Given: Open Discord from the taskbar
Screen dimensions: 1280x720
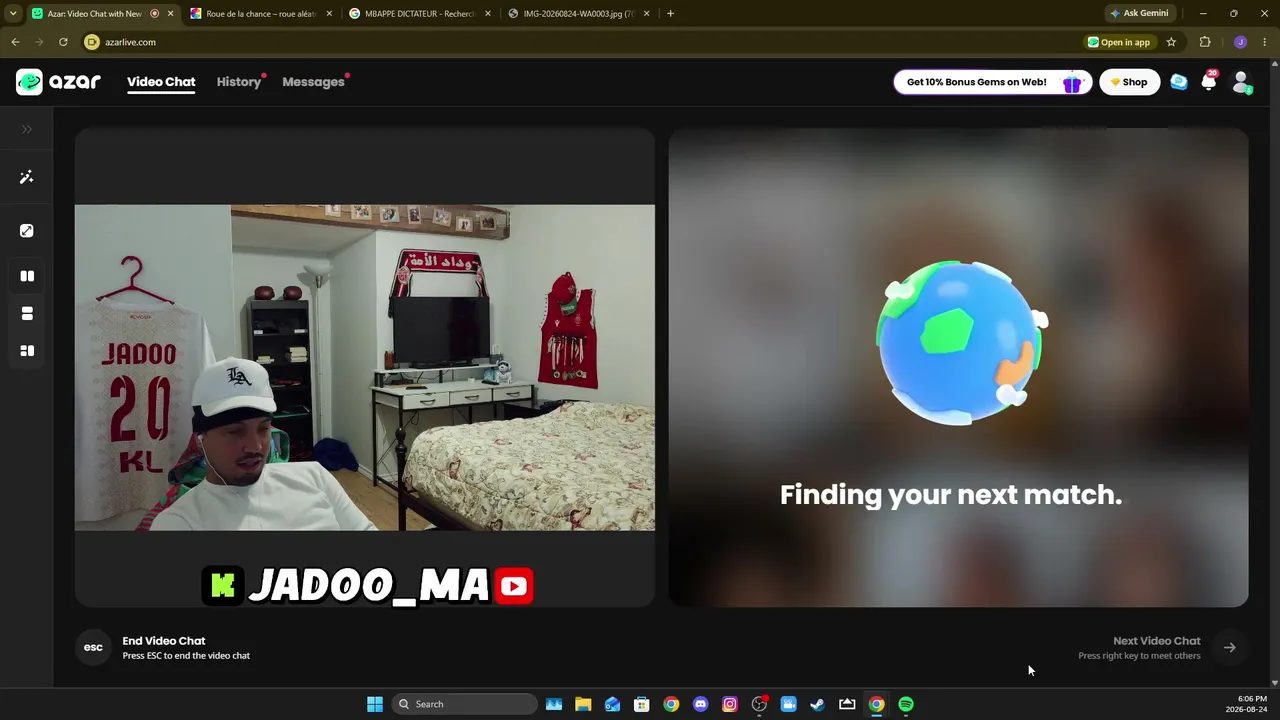Looking at the screenshot, I should tap(700, 704).
